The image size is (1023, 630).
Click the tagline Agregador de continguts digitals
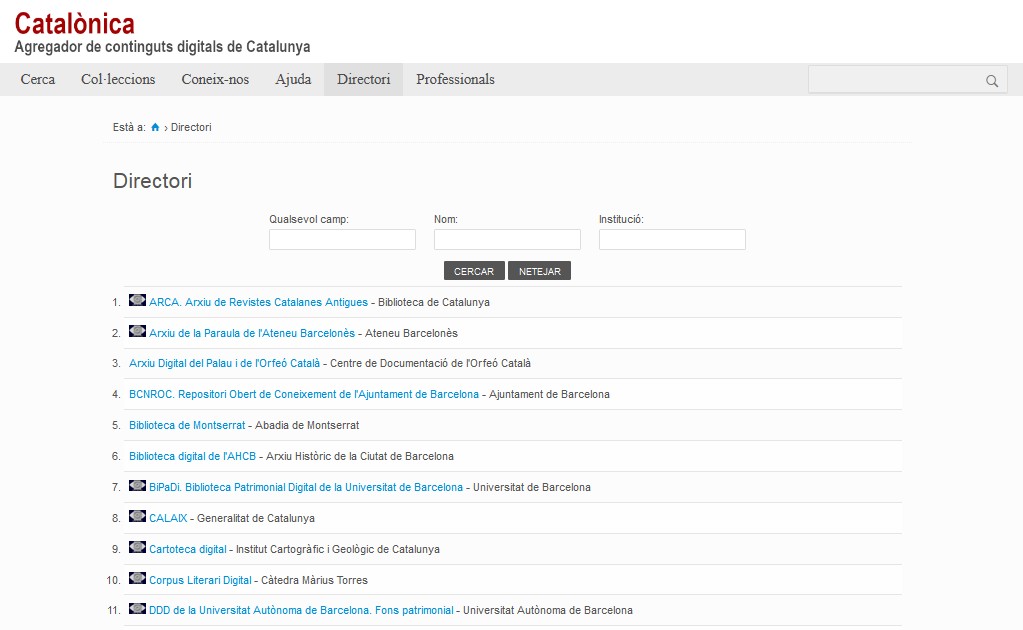[x=162, y=47]
